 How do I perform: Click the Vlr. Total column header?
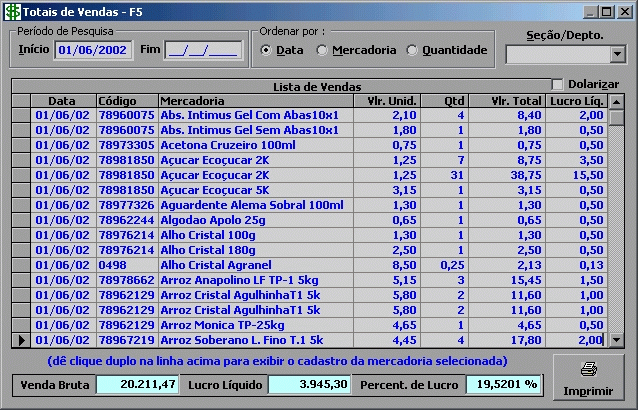[507, 101]
